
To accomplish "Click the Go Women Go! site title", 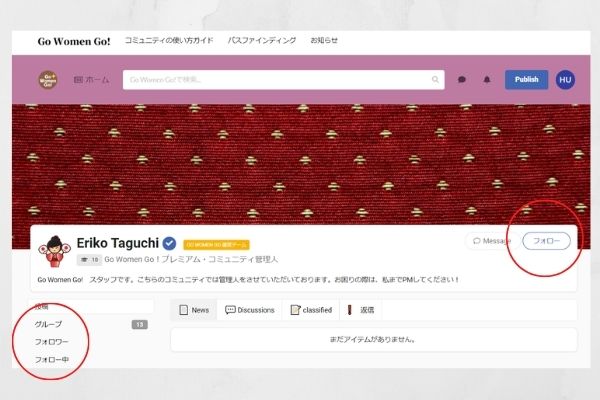I will click(x=74, y=41).
